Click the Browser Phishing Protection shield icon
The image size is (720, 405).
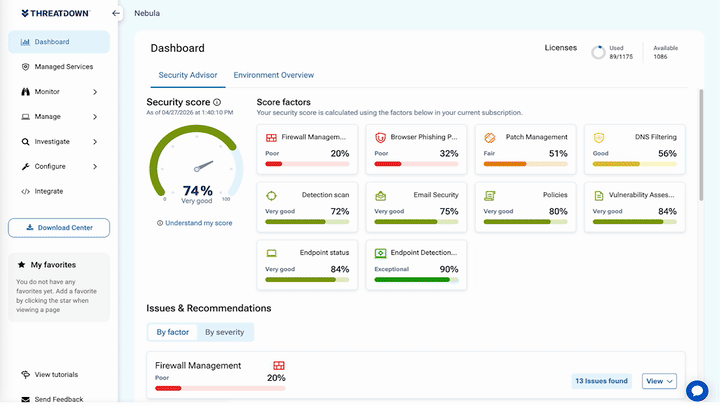(x=380, y=137)
